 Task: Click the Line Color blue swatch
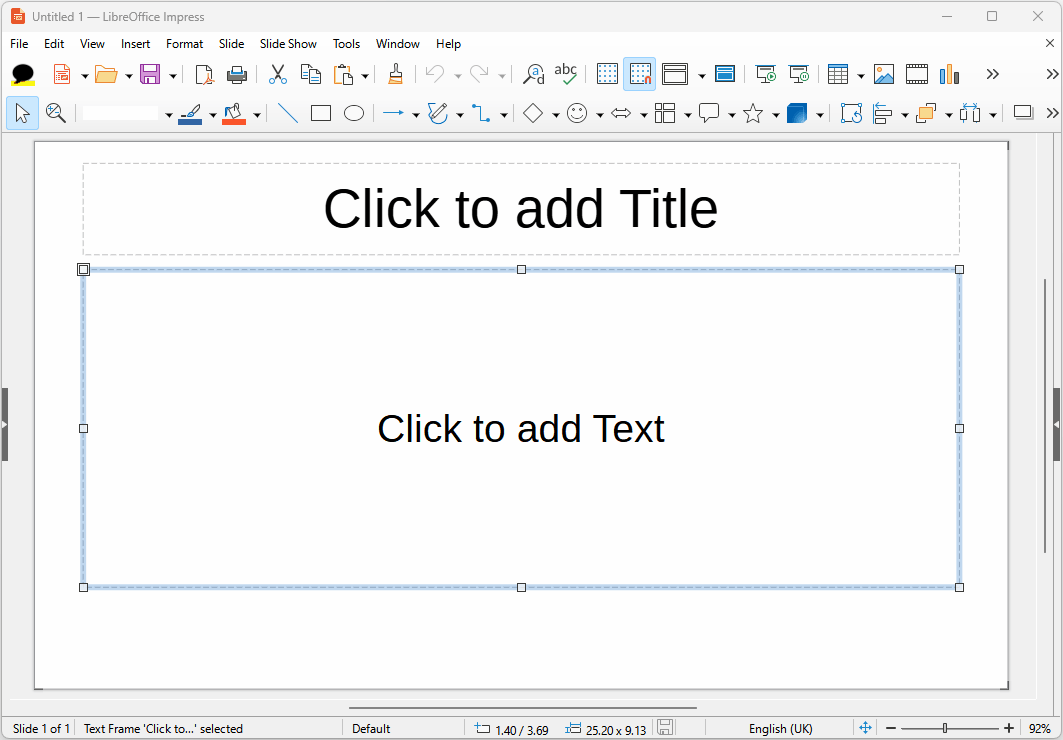[x=190, y=113]
